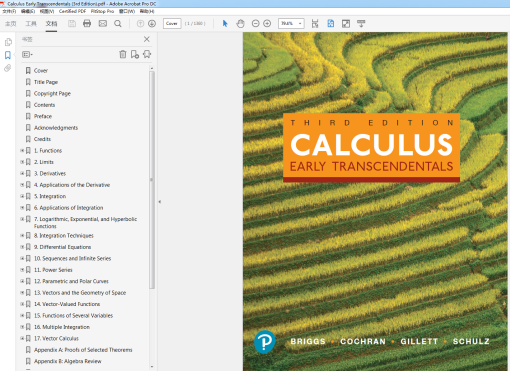Image resolution: width=510 pixels, height=371 pixels.
Task: Click the zoom in plus icon
Action: [x=267, y=24]
